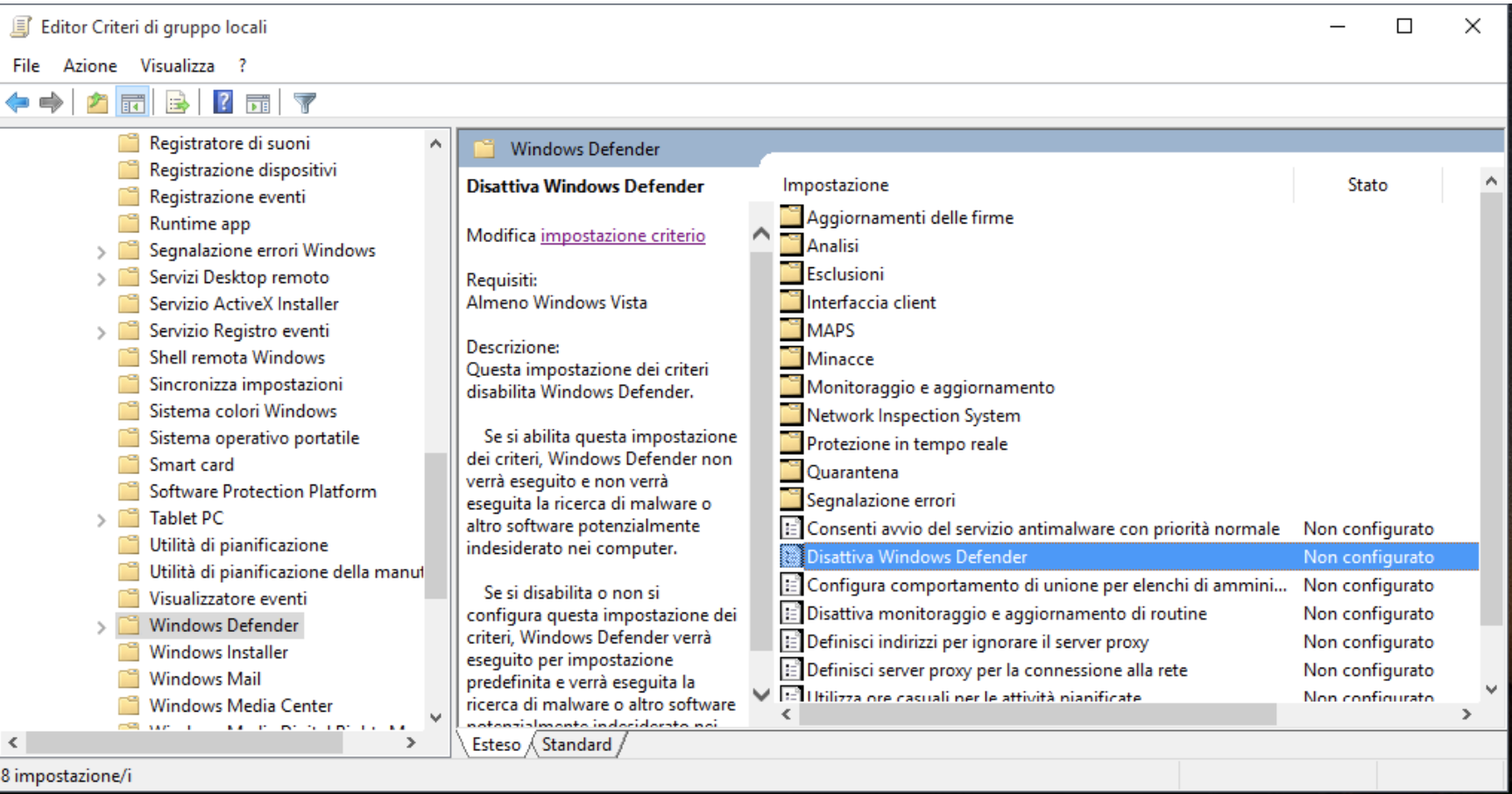Click the folder icon beside MAPS
The width and height of the screenshot is (1512, 794).
coord(792,330)
